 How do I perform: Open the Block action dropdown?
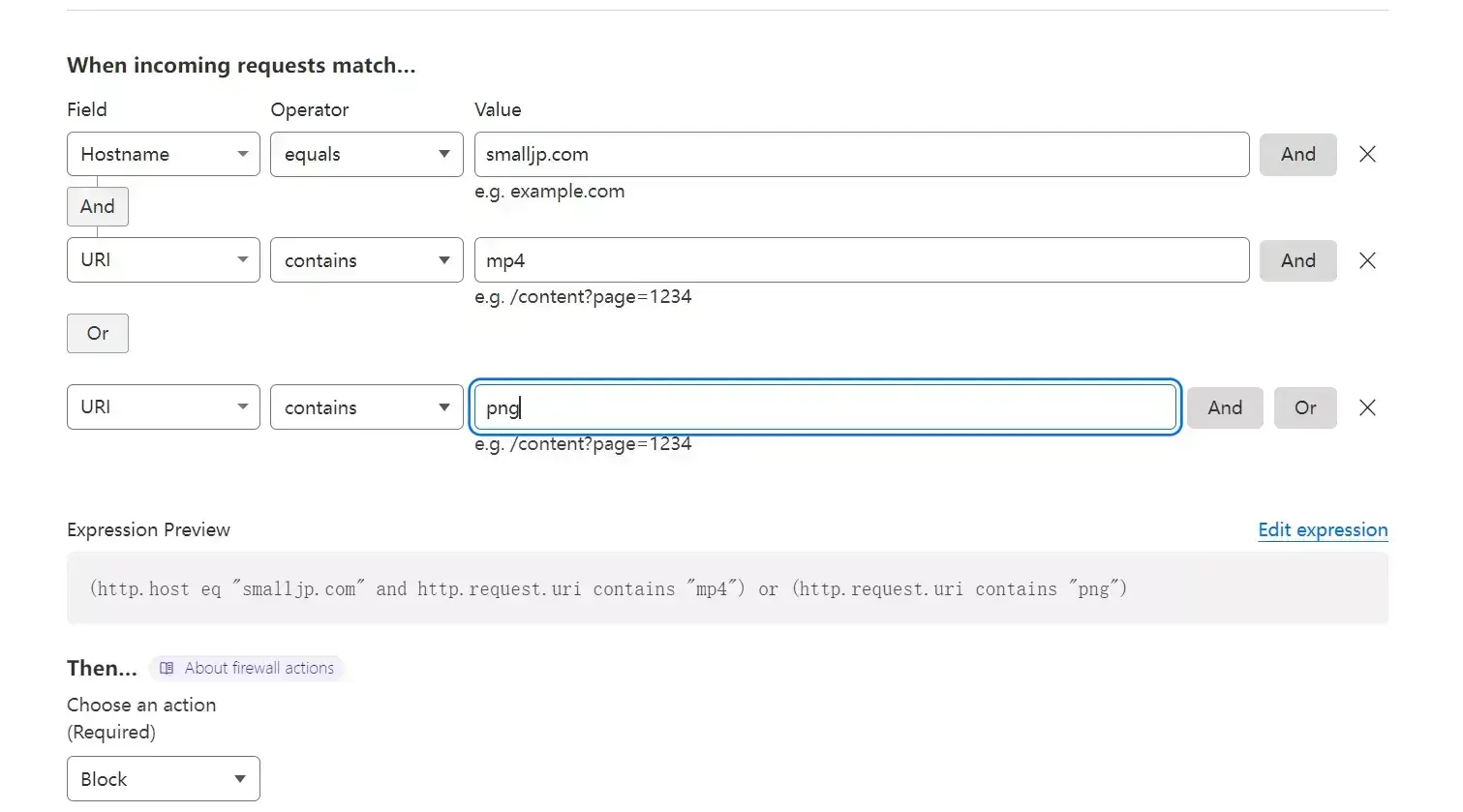coord(164,779)
